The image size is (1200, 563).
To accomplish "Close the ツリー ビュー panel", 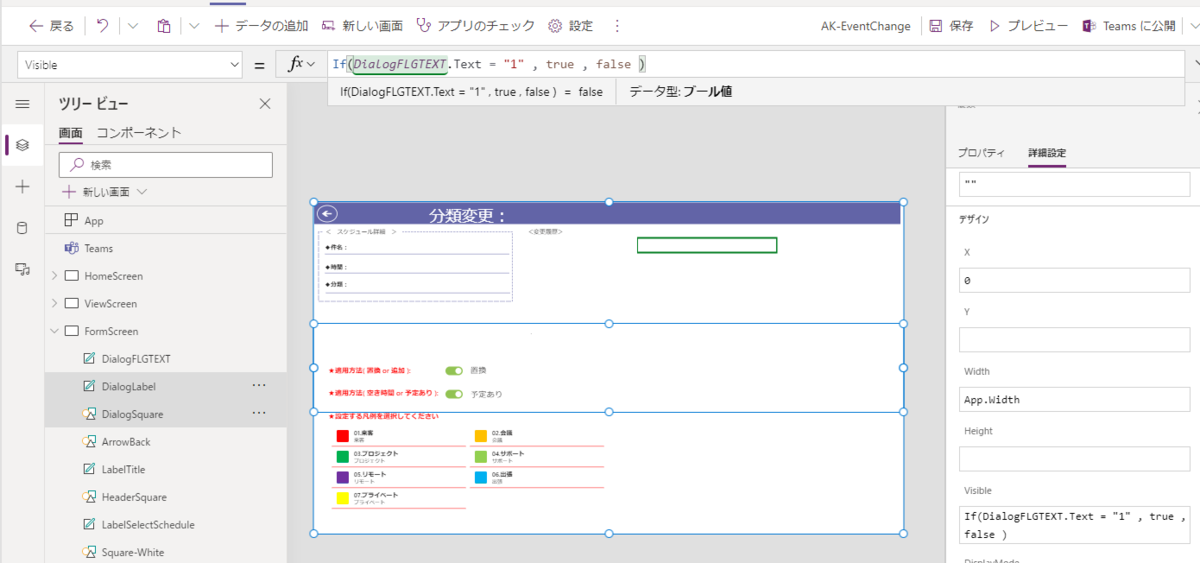I will coord(265,104).
